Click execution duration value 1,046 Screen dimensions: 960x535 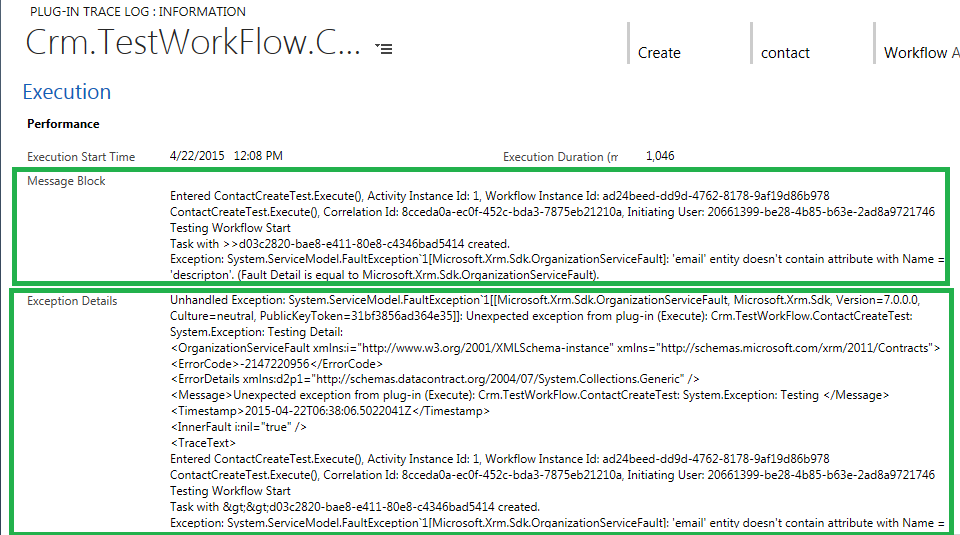[660, 156]
